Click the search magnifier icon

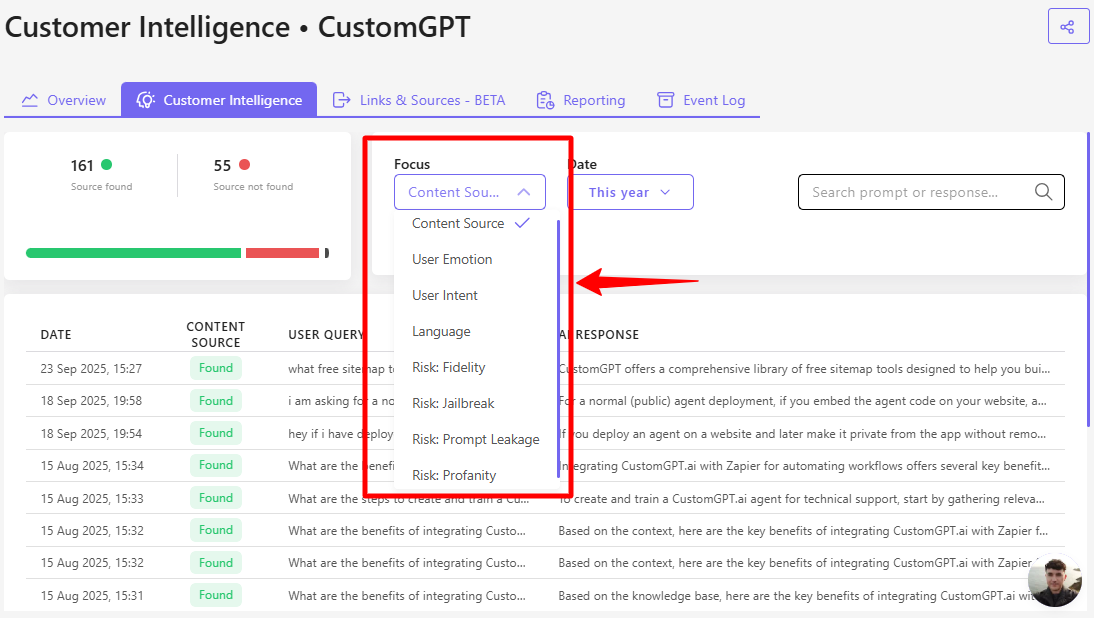point(1043,192)
